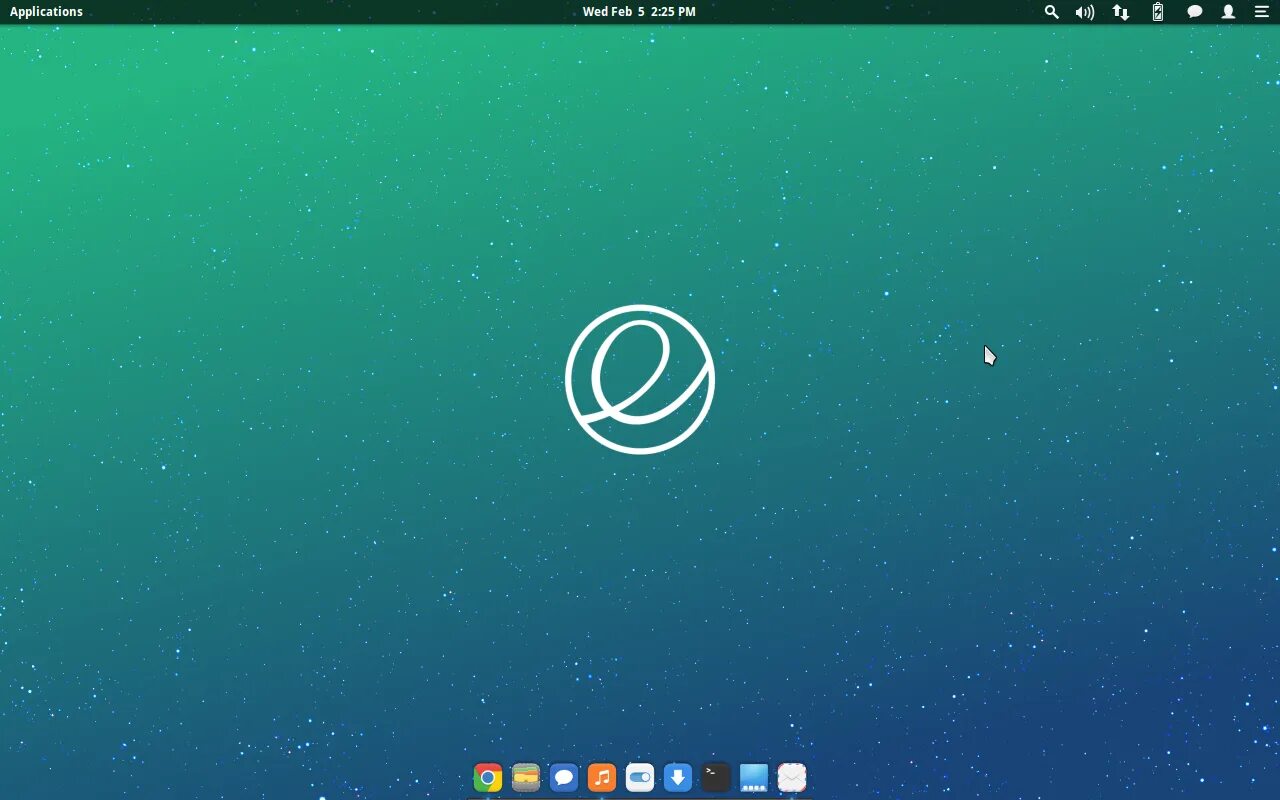Open the download arrow app in dock
Viewport: 1280px width, 800px height.
tap(678, 777)
